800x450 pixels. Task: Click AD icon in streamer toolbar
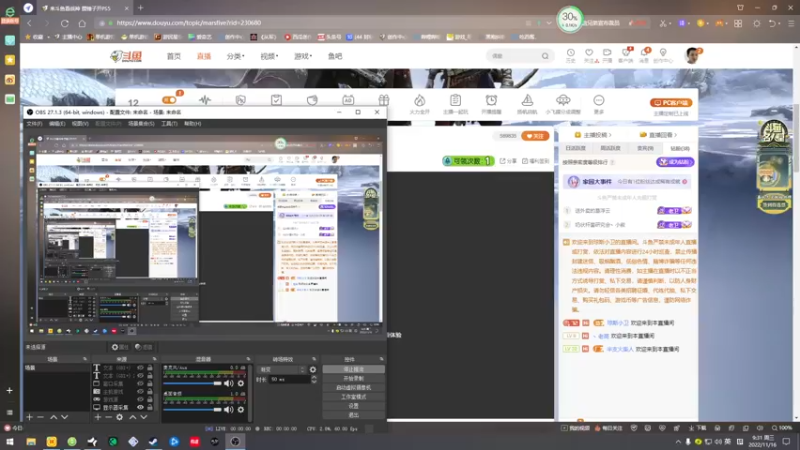click(348, 100)
